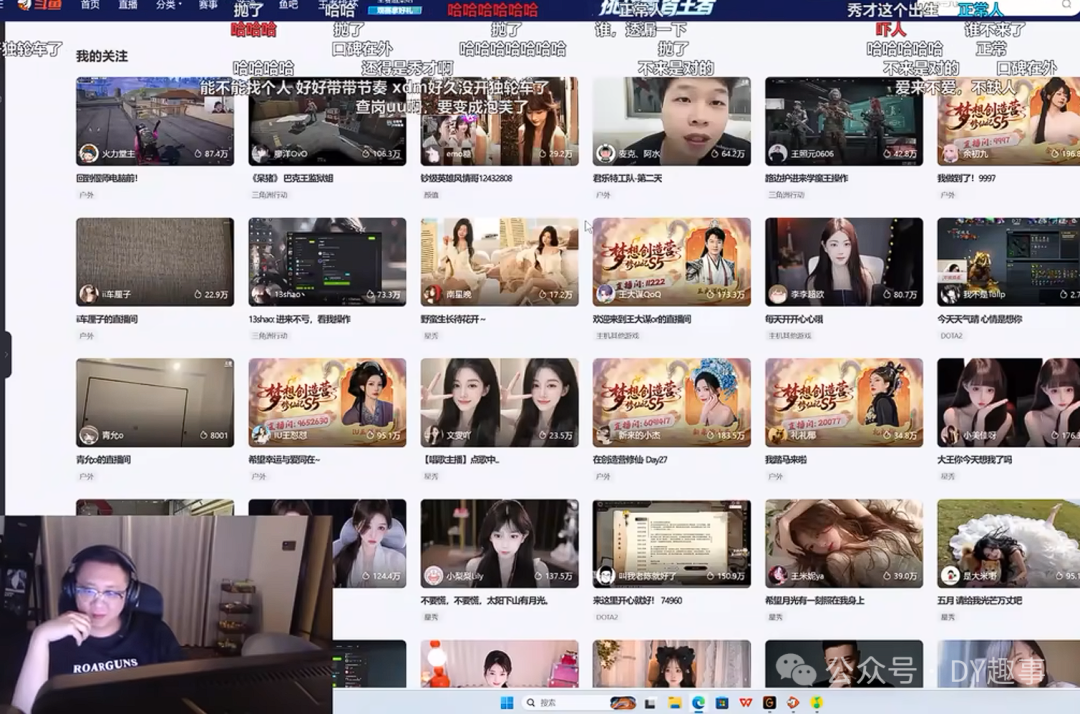
Task: Click the DOTA2 tag under 今天天气晴
Action: pos(951,336)
